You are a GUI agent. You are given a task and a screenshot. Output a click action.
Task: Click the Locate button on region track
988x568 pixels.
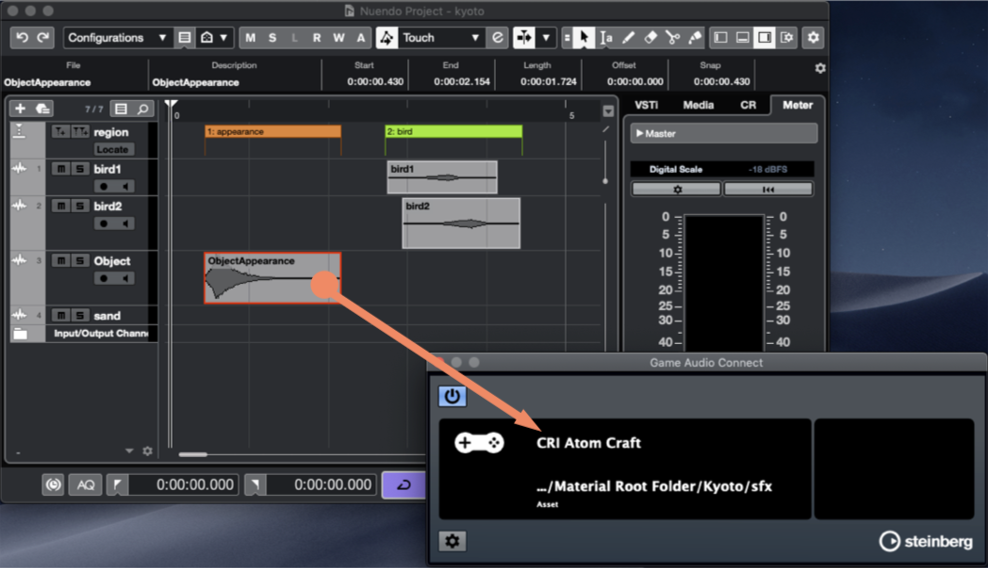pyautogui.click(x=112, y=149)
